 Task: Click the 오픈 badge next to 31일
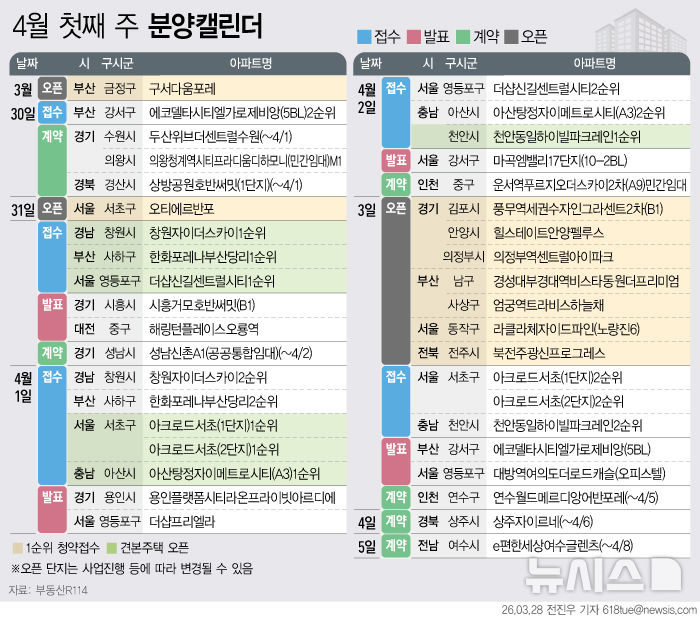coord(52,208)
